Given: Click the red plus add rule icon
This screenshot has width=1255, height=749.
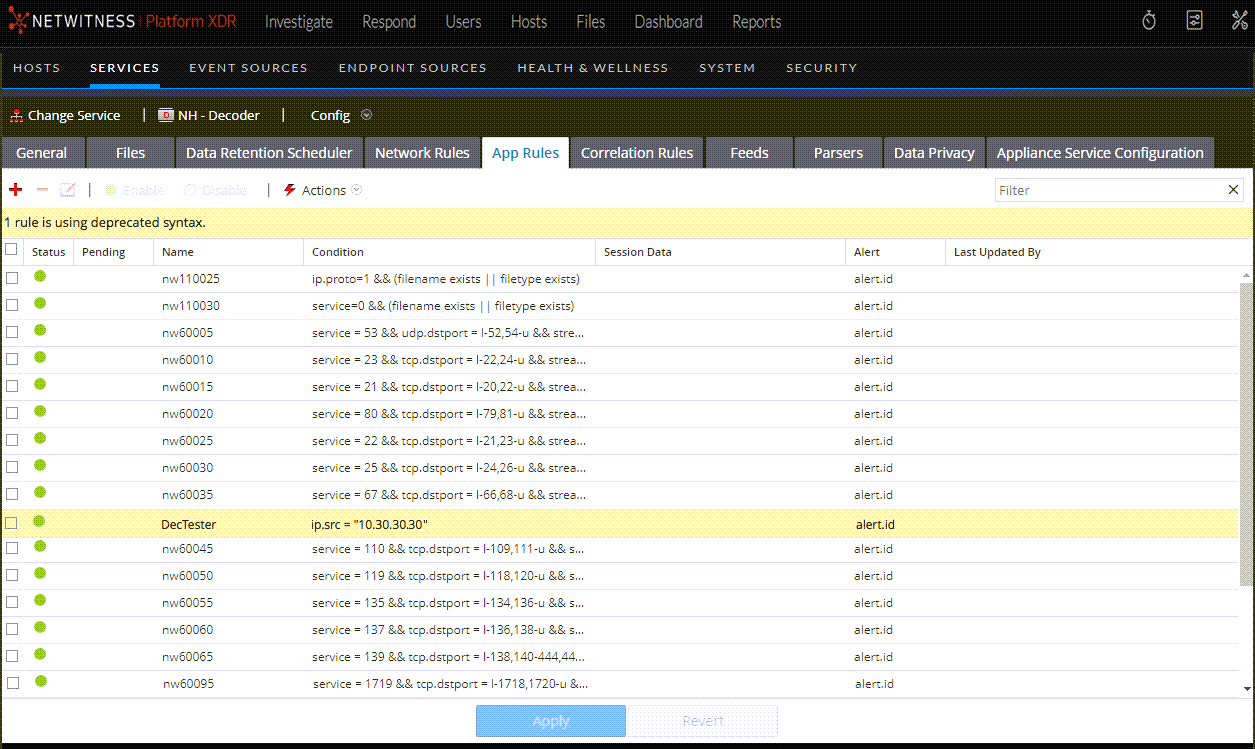Looking at the screenshot, I should (15, 190).
